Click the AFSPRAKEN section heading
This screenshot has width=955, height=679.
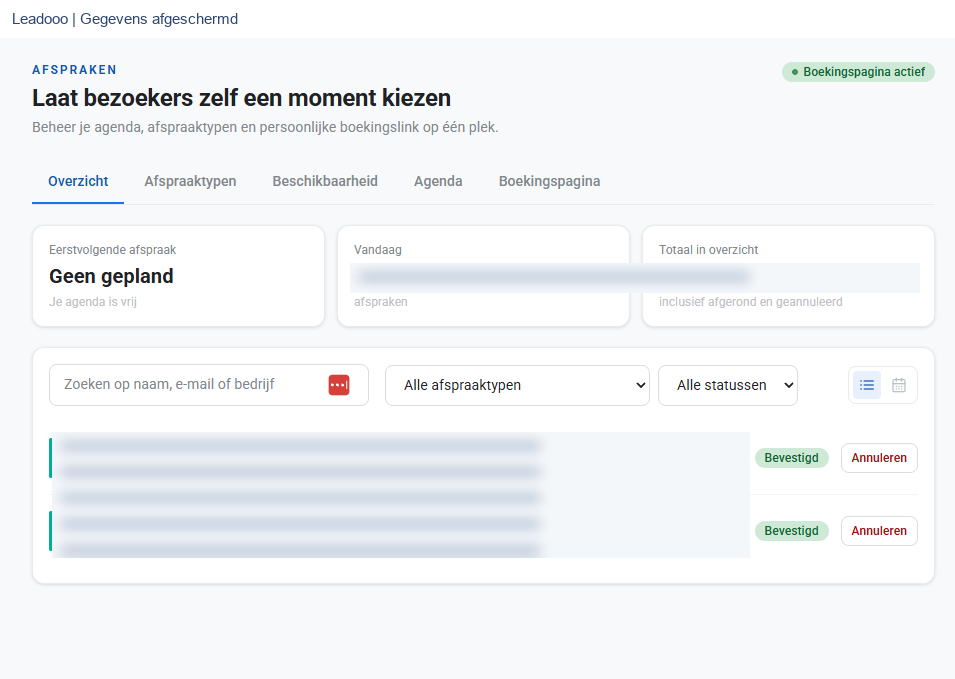coord(74,70)
